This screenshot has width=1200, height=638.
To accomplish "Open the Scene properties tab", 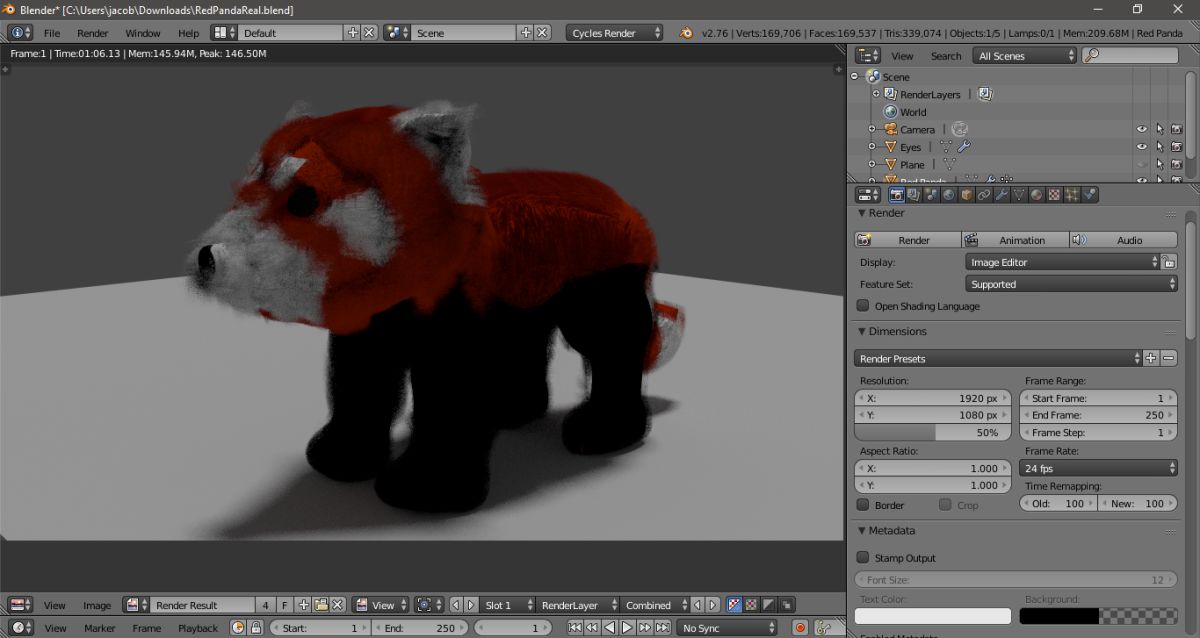I will [x=931, y=195].
